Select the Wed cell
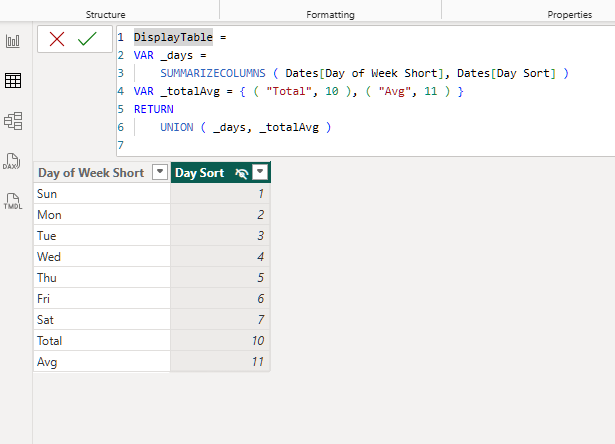This screenshot has height=444, width=615. coord(102,257)
